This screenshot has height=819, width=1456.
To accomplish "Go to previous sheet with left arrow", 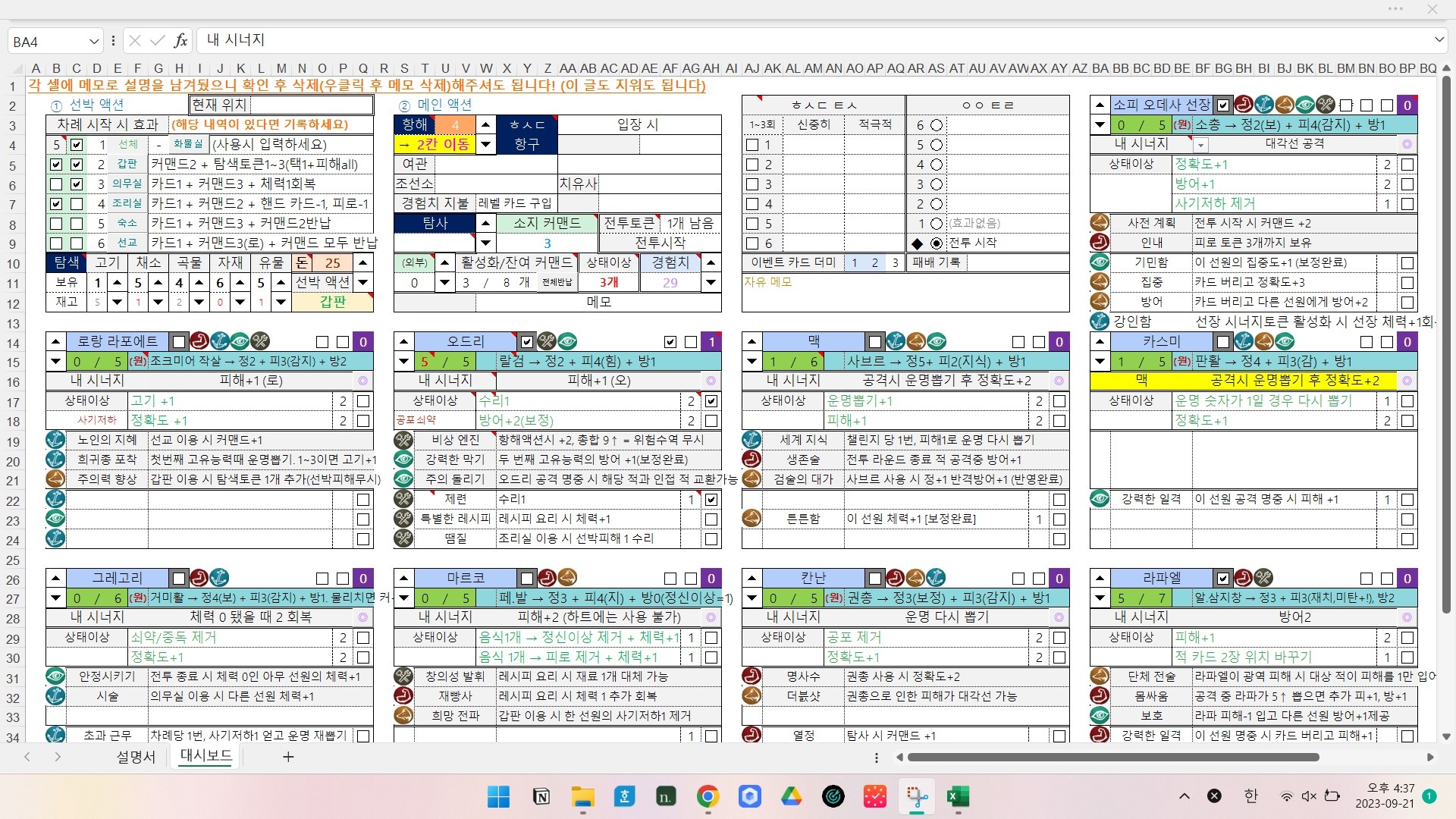I will [x=27, y=757].
